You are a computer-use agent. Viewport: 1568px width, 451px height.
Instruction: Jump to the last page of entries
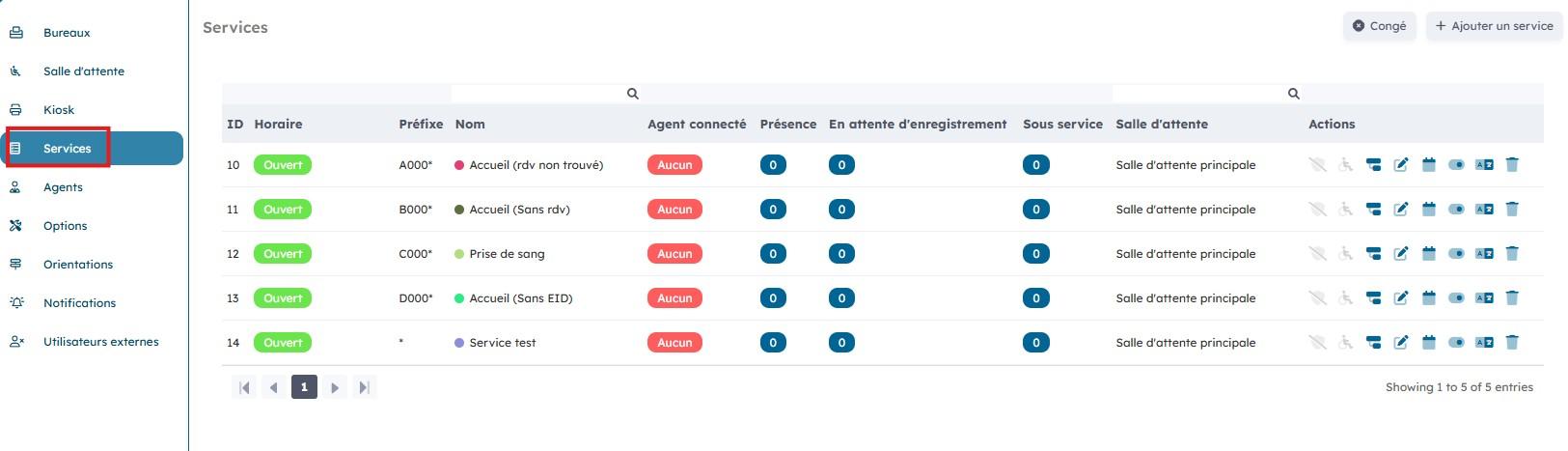tap(364, 387)
